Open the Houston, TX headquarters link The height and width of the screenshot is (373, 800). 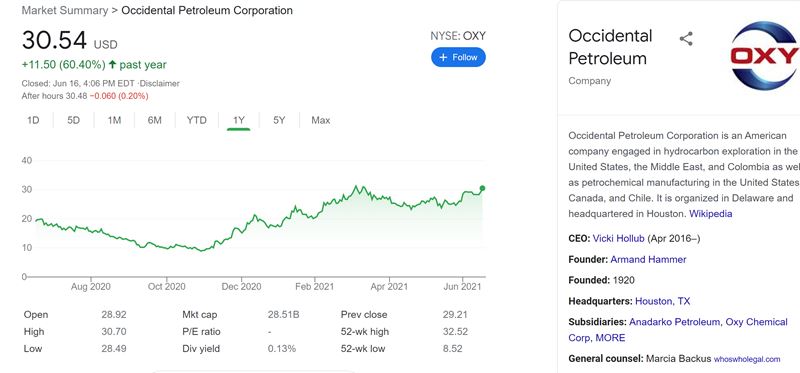(662, 301)
